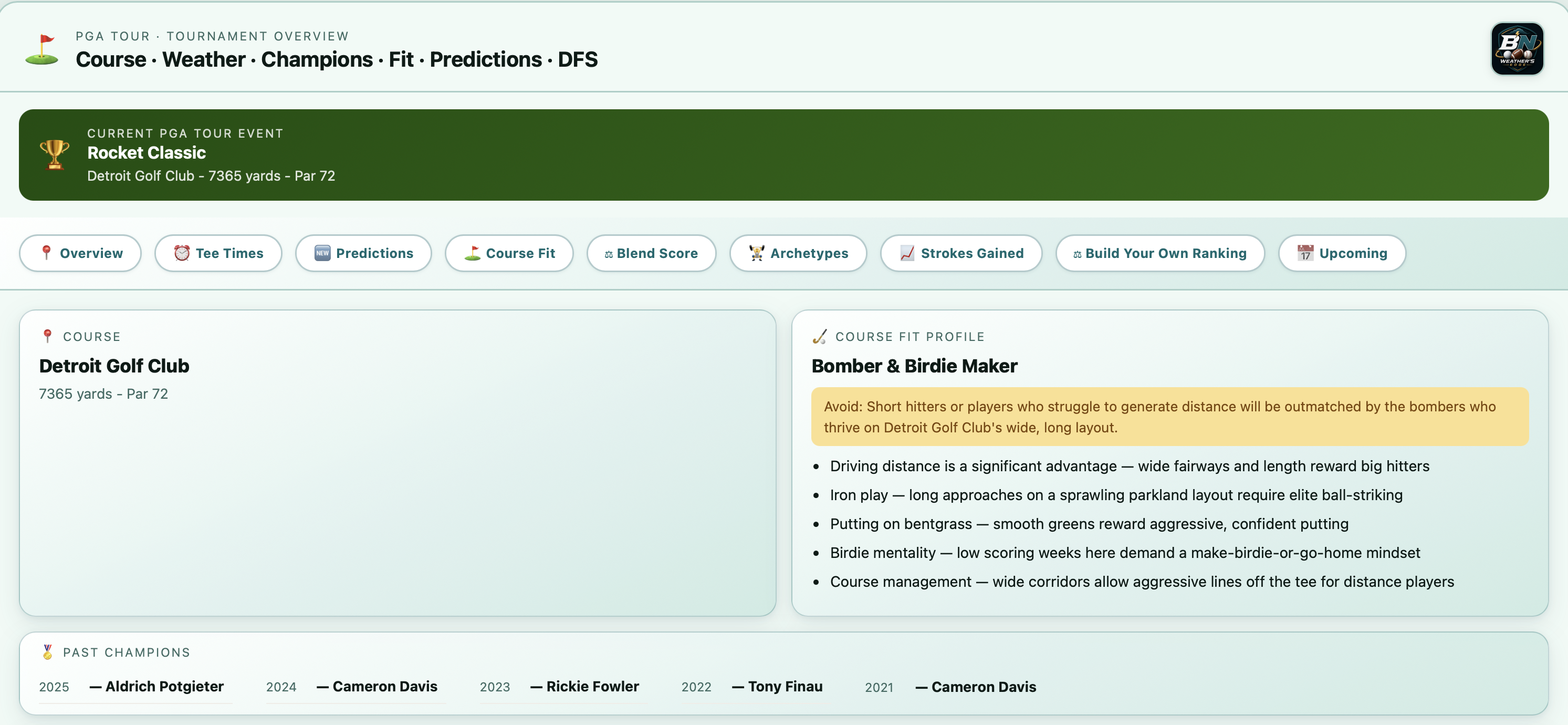The height and width of the screenshot is (725, 1568).
Task: View the Upcoming tab
Action: click(x=1342, y=253)
